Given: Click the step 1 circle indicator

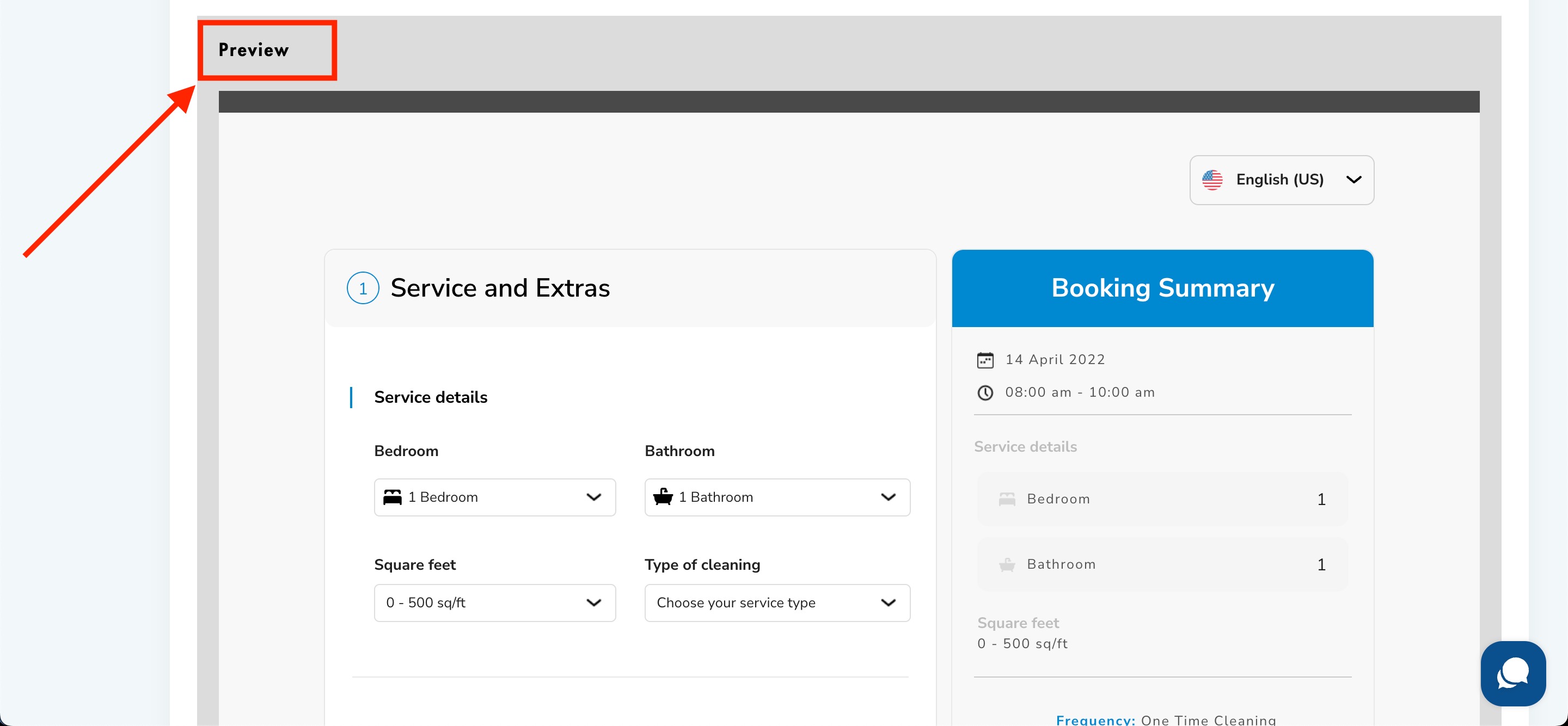Looking at the screenshot, I should pyautogui.click(x=363, y=288).
